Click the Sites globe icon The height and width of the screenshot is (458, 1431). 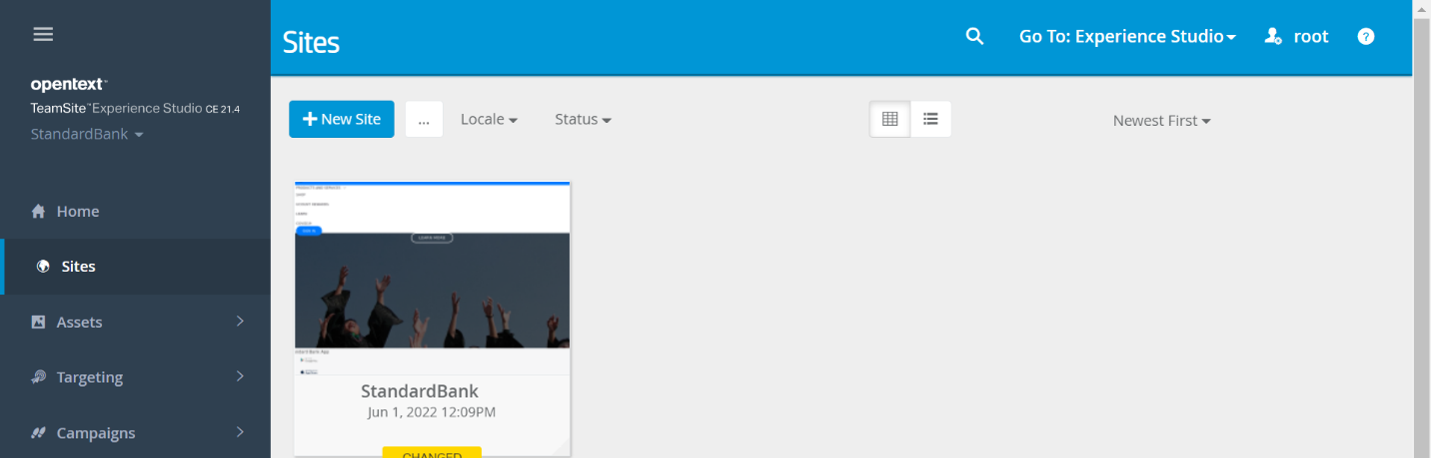click(x=43, y=267)
